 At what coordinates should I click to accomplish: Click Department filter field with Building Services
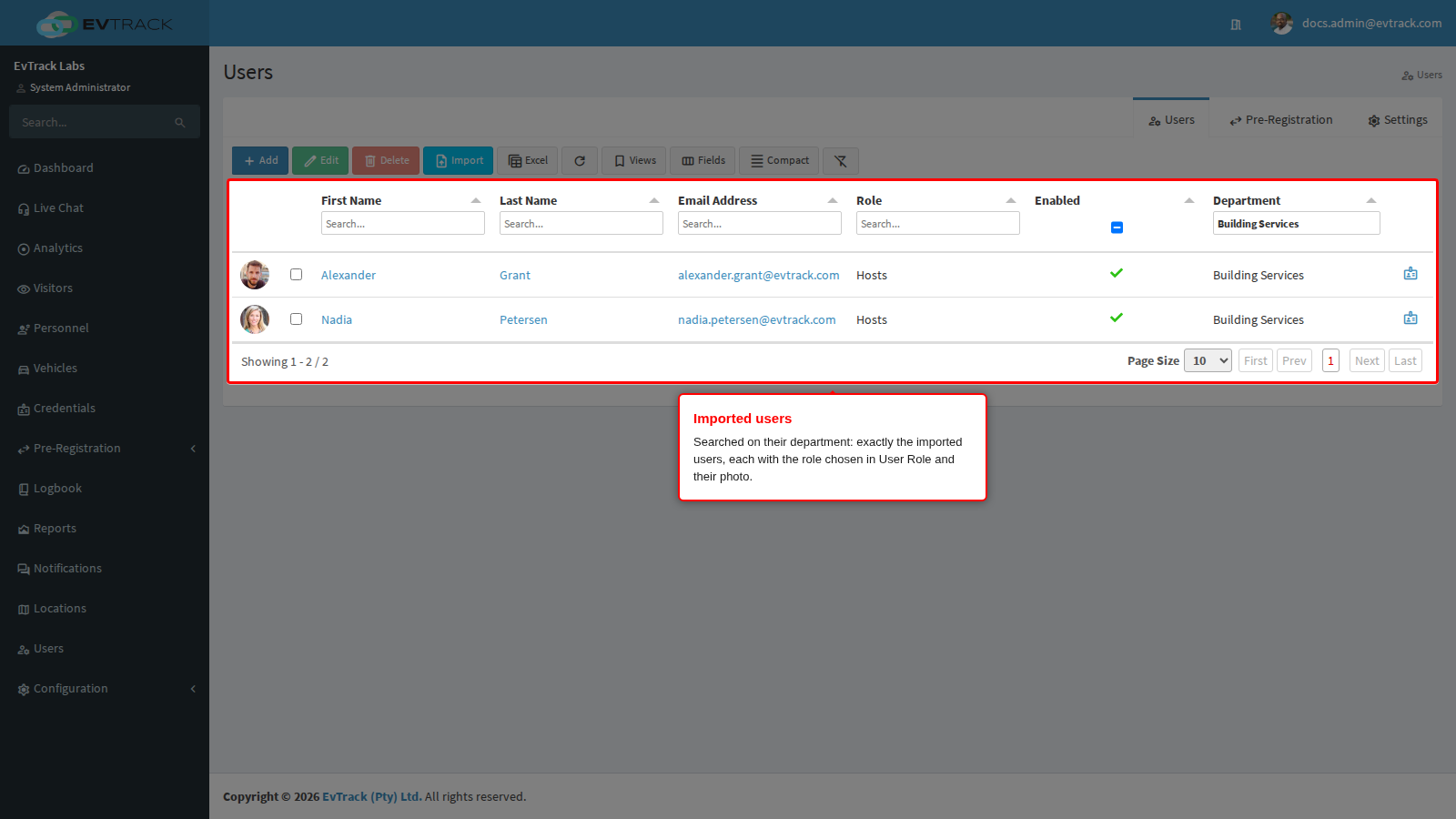1296,223
